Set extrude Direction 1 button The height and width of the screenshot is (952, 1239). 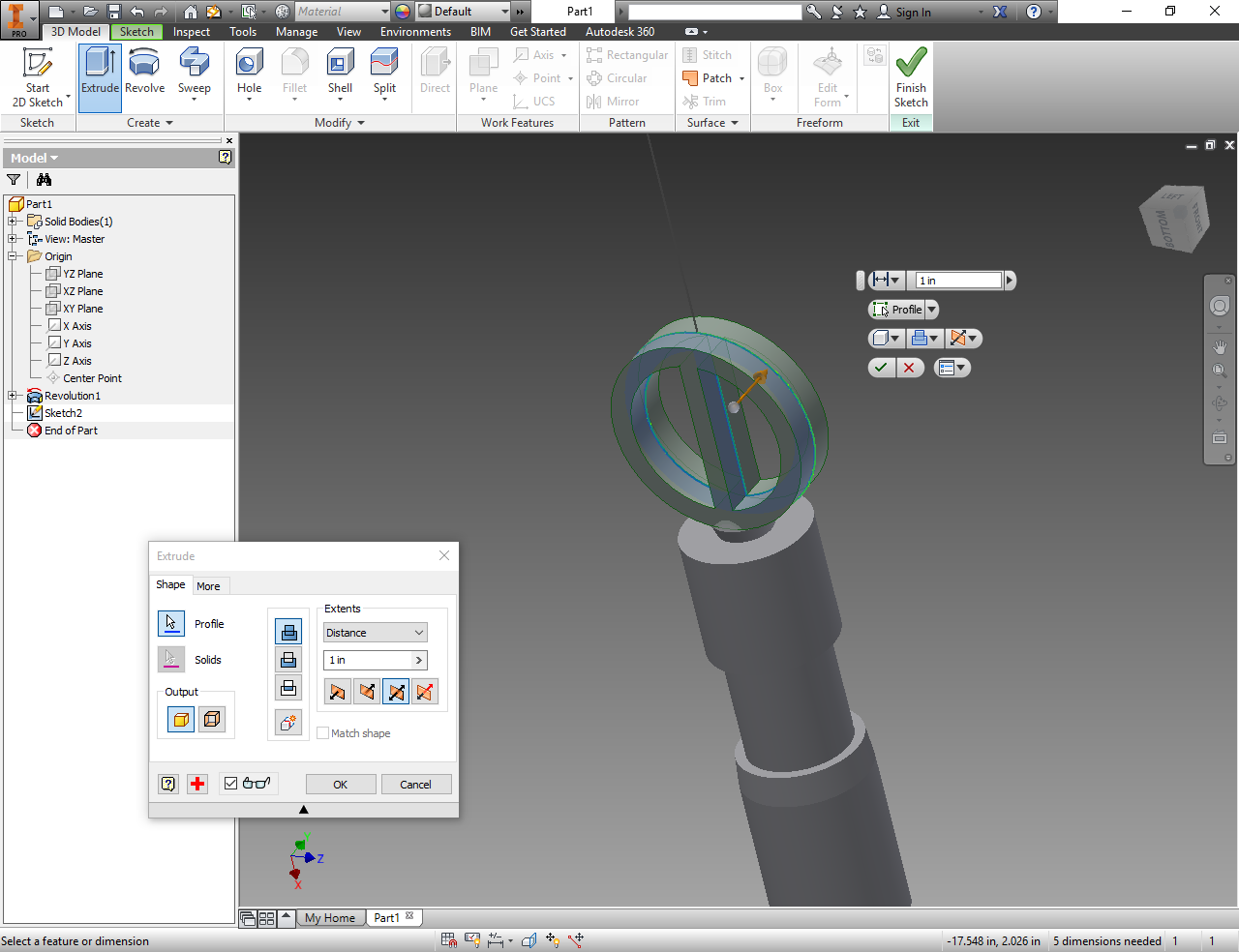(x=337, y=692)
